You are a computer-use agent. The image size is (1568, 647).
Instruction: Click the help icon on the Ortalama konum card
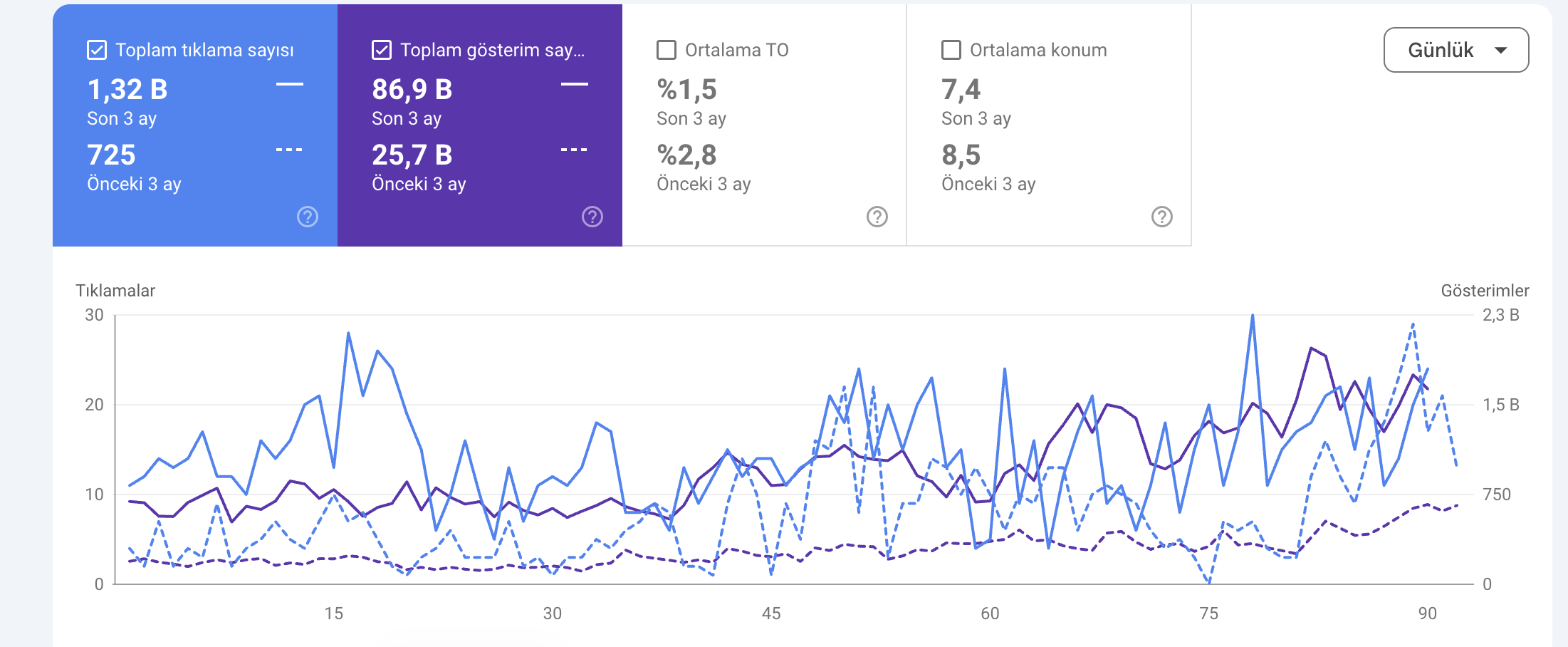point(1162,215)
